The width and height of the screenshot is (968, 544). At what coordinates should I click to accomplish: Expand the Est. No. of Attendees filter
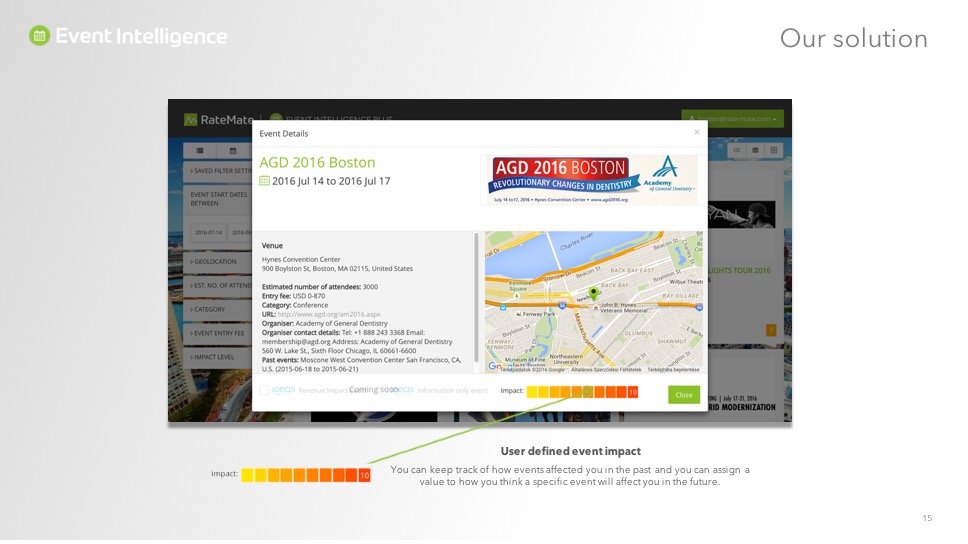tap(217, 285)
